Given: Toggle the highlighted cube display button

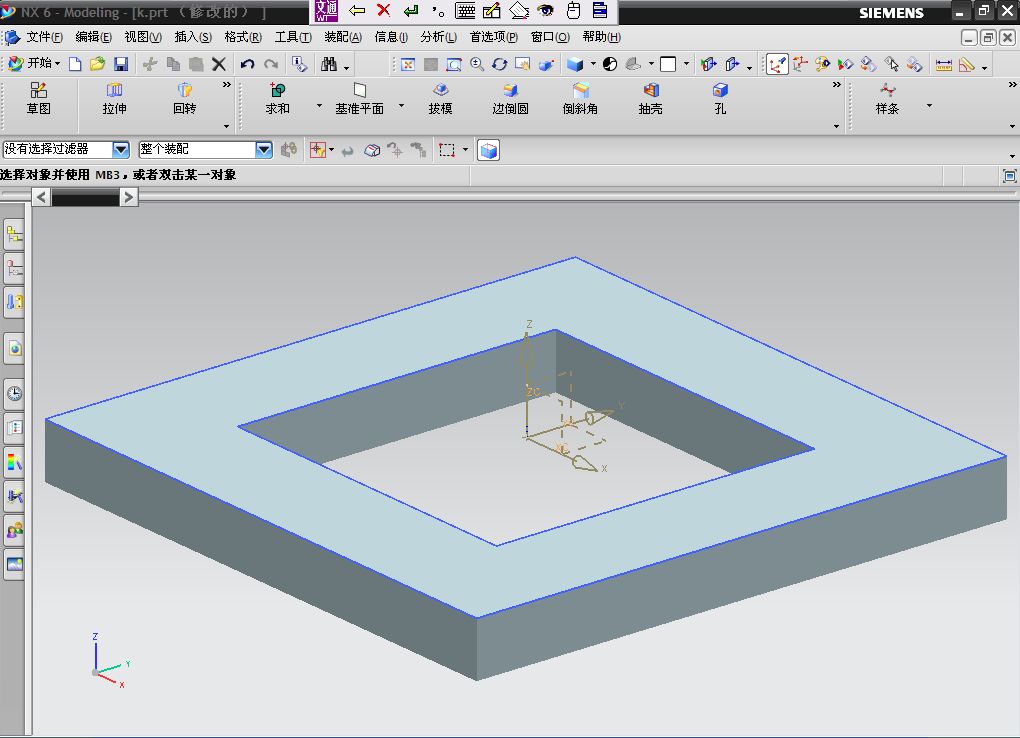Looking at the screenshot, I should 488,150.
